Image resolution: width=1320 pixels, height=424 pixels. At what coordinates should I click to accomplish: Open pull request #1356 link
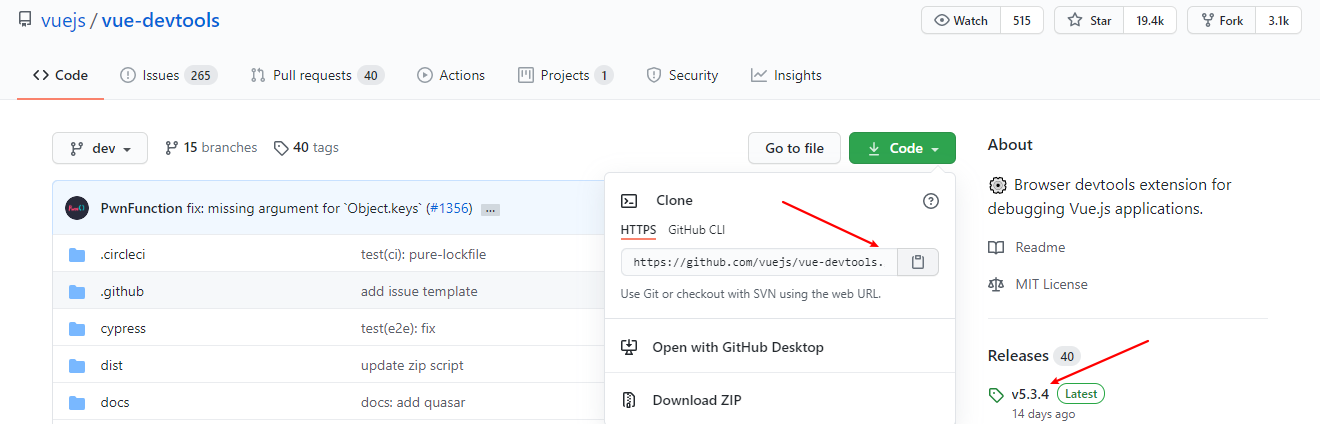[x=449, y=208]
